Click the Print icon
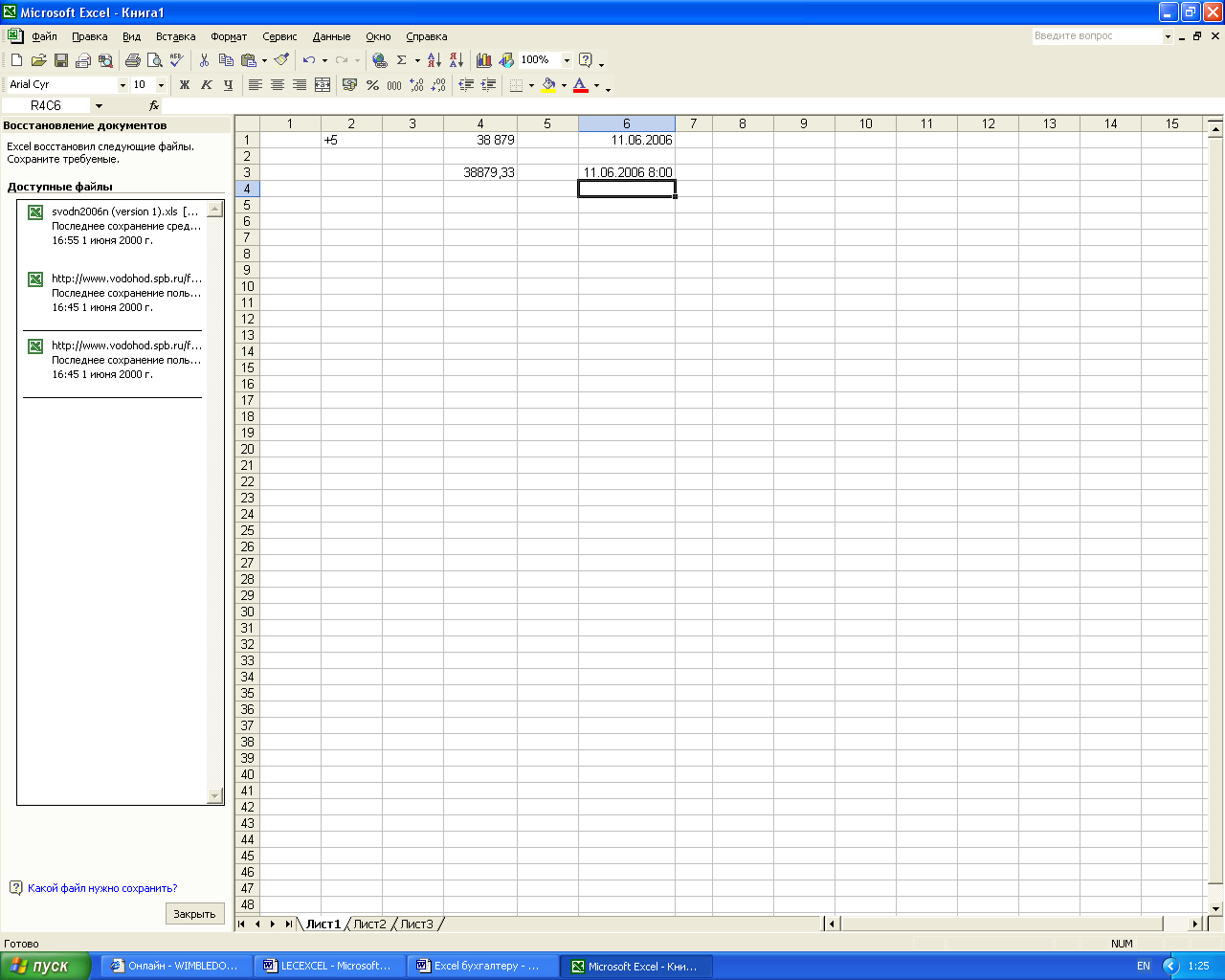This screenshot has height=980, width=1225. pyautogui.click(x=132, y=60)
